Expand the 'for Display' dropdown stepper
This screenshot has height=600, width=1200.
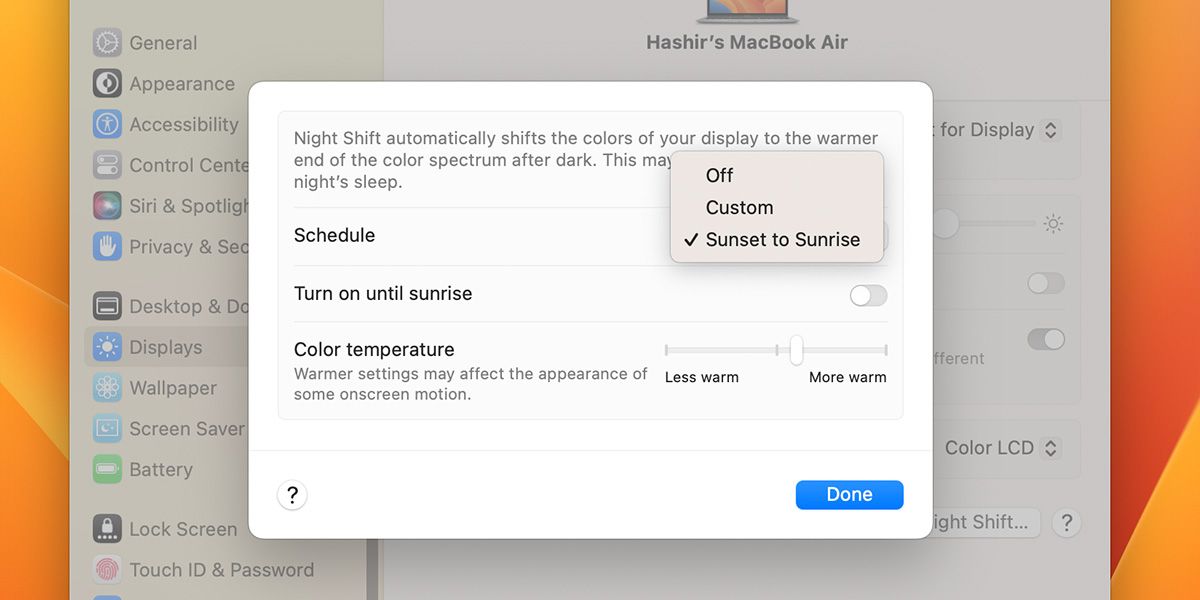(1049, 130)
